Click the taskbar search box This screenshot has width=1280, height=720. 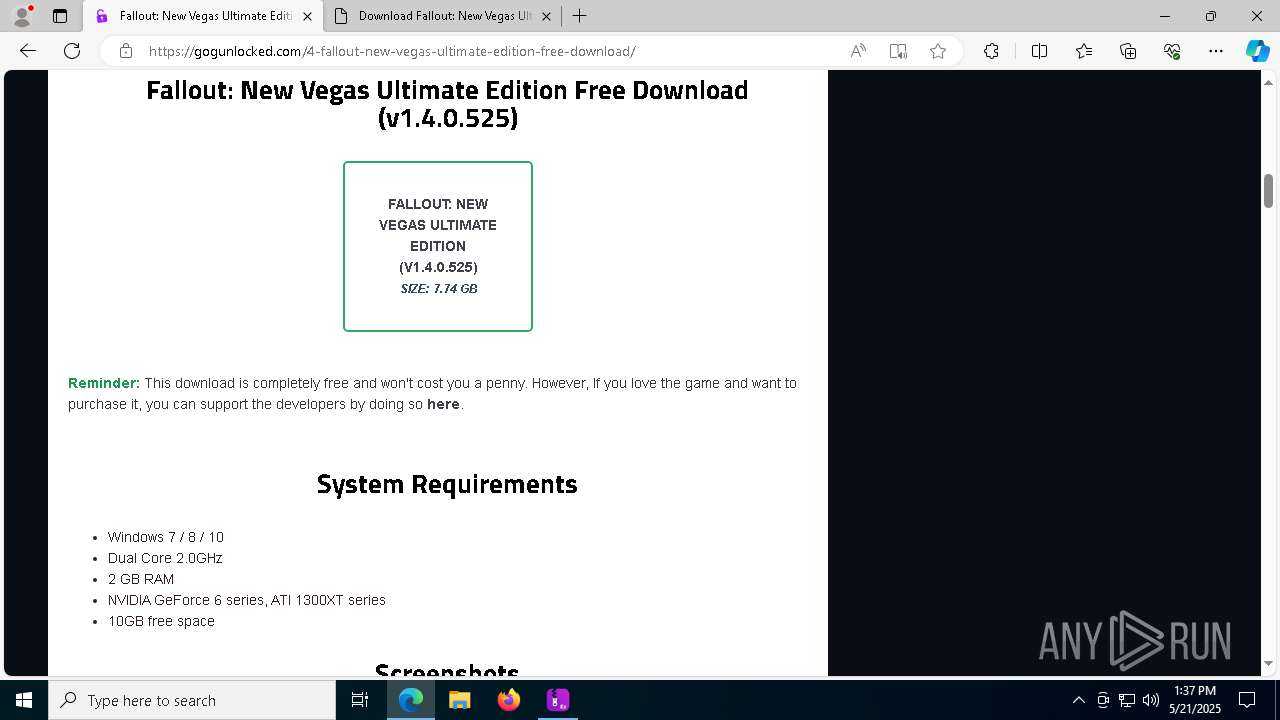pyautogui.click(x=192, y=700)
